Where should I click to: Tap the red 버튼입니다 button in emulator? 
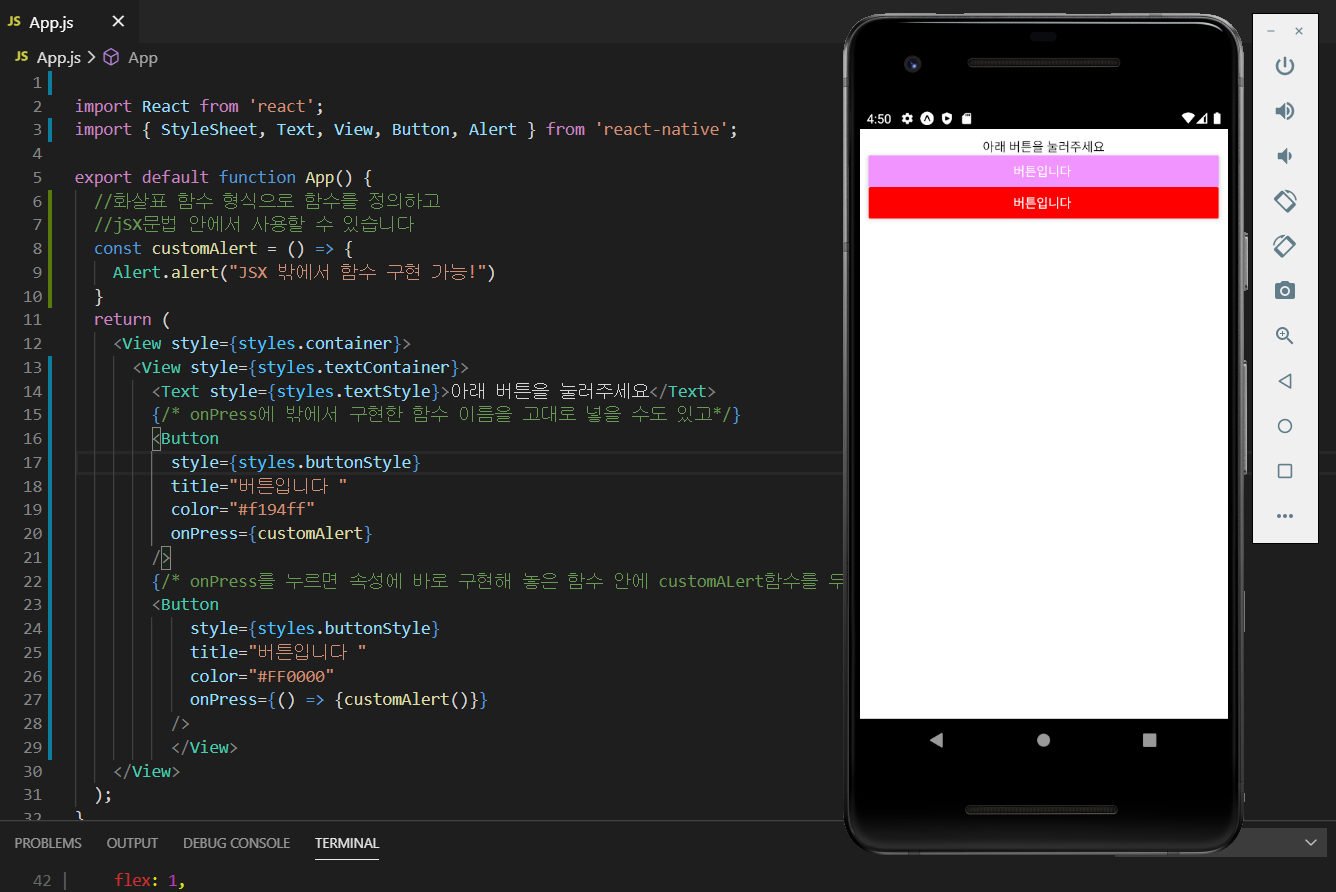coord(1043,203)
